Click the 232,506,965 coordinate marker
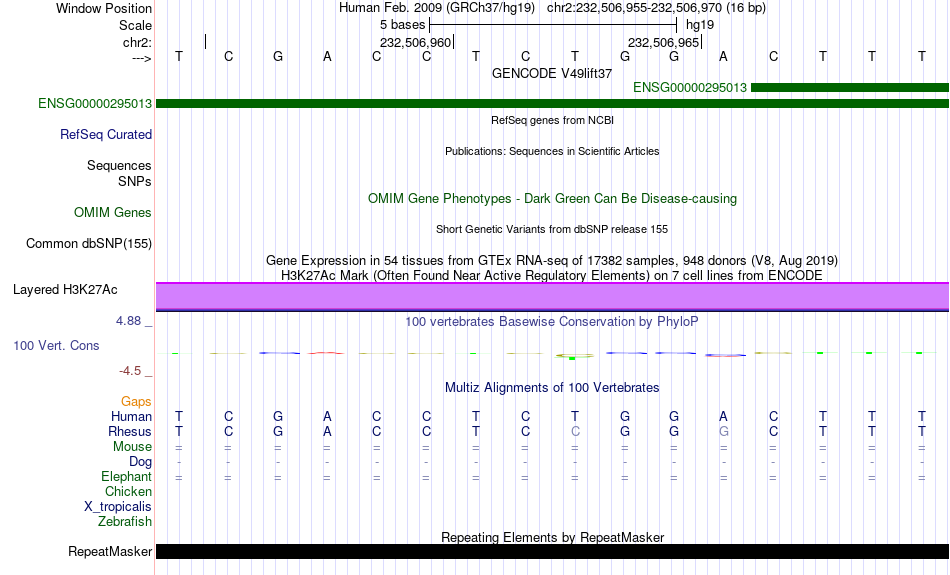Image resolution: width=950 pixels, height=575 pixels. (x=663, y=42)
